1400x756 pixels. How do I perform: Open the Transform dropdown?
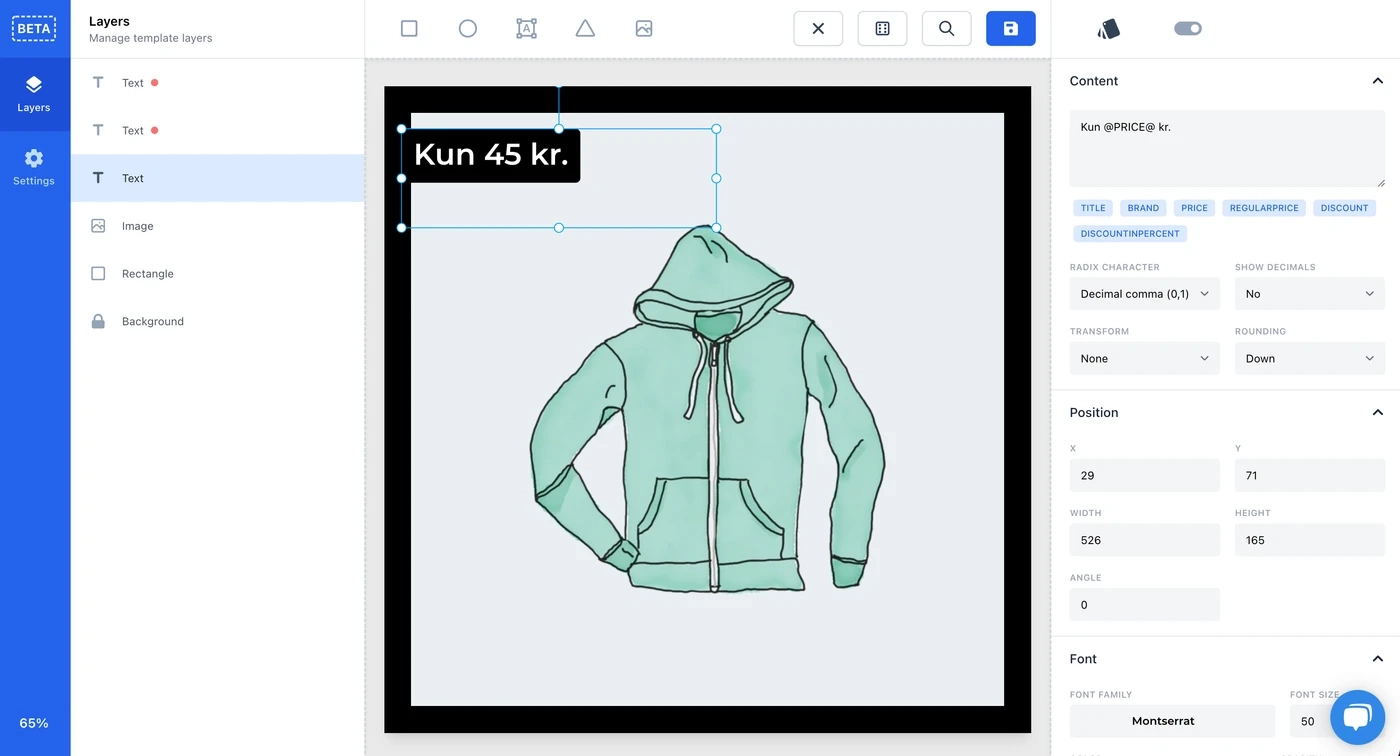(1145, 359)
